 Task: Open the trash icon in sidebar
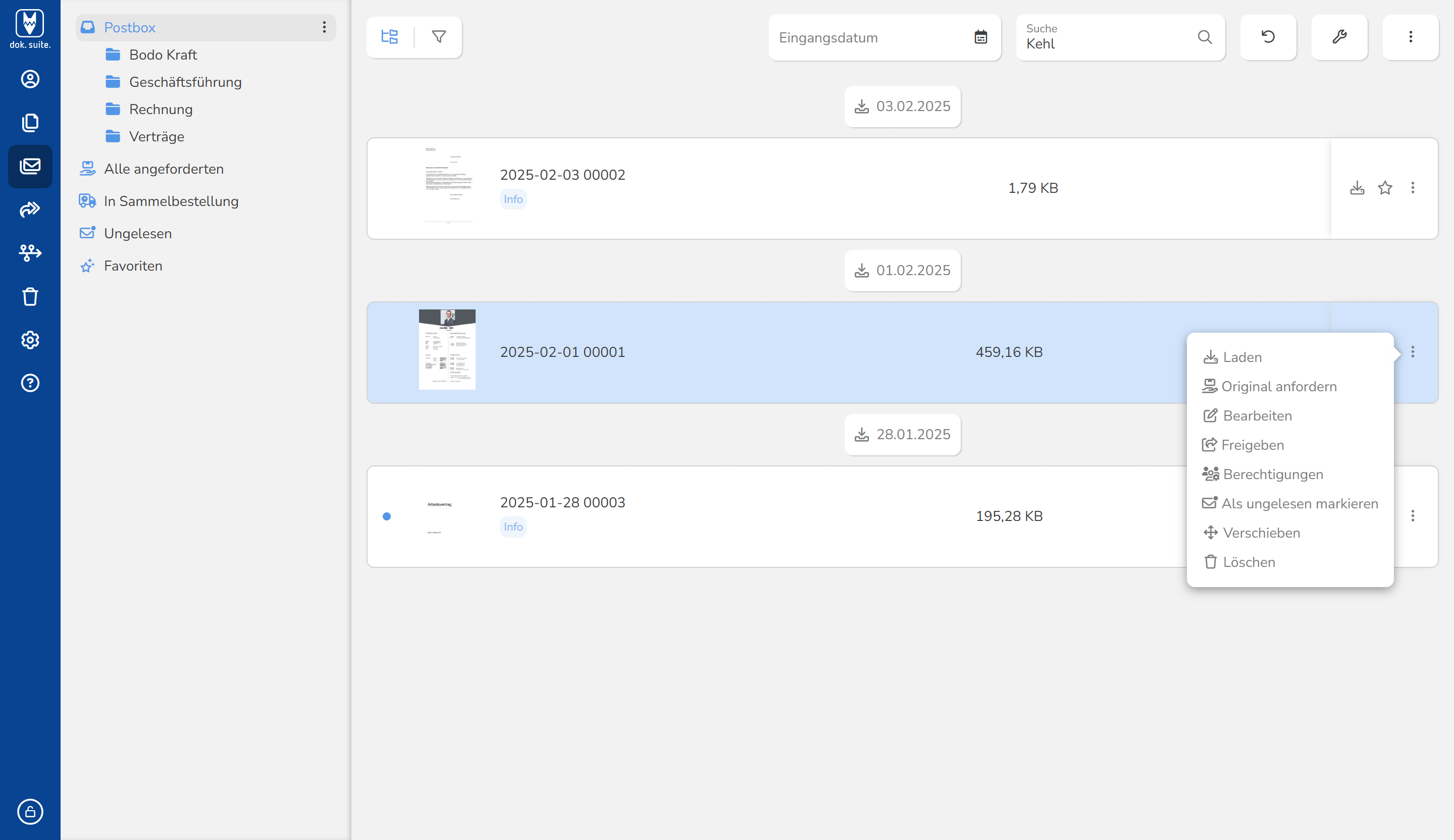(30, 296)
